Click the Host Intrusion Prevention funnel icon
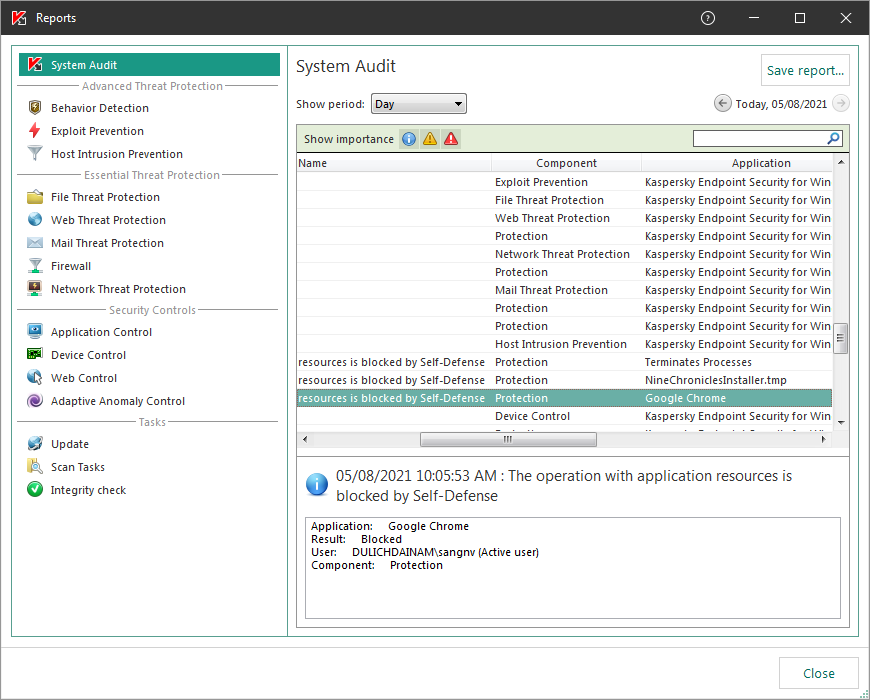Screen dimensions: 870x700 [35, 154]
